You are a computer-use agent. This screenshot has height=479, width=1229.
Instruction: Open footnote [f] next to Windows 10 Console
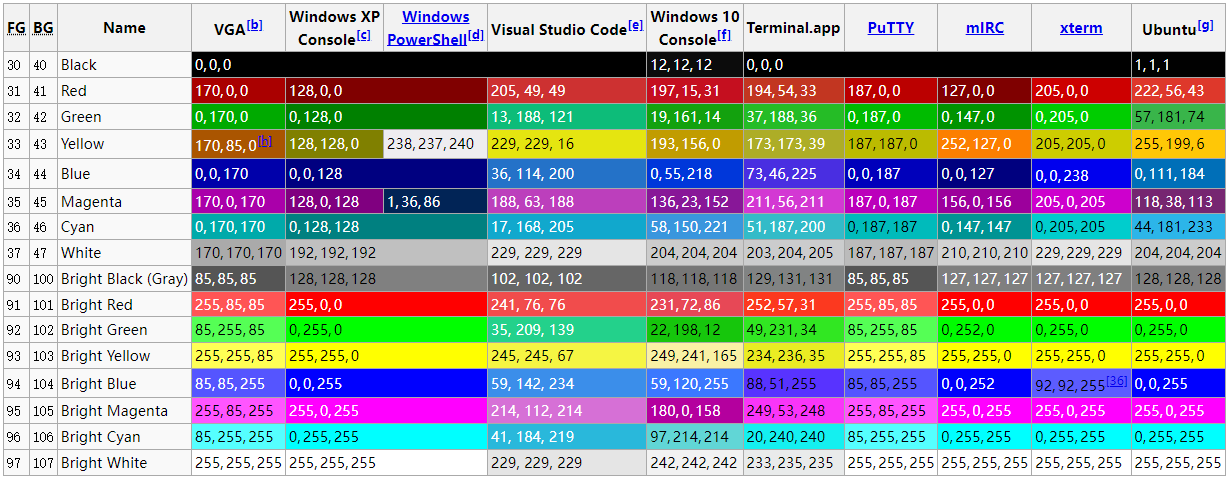pos(724,36)
